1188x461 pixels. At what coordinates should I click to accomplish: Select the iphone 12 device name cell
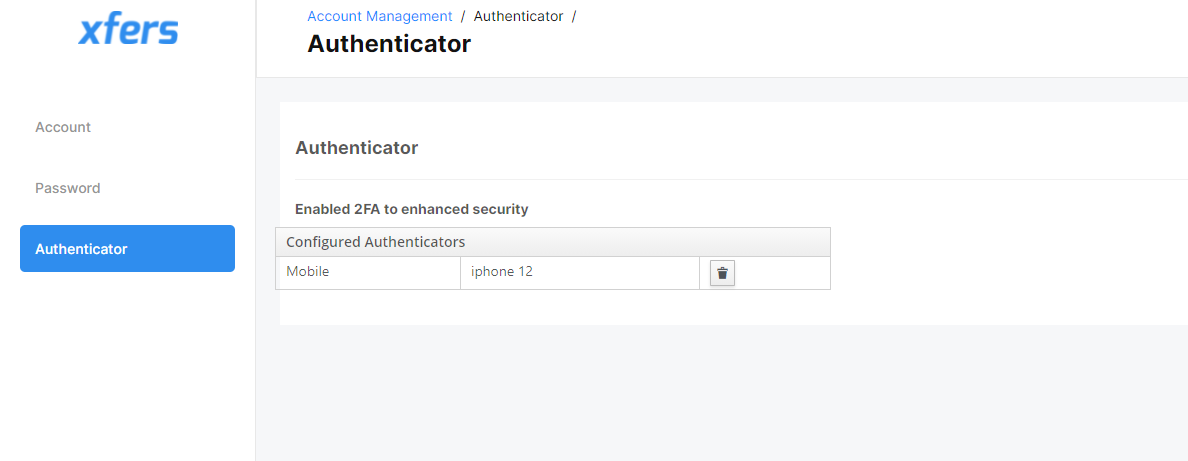point(580,273)
